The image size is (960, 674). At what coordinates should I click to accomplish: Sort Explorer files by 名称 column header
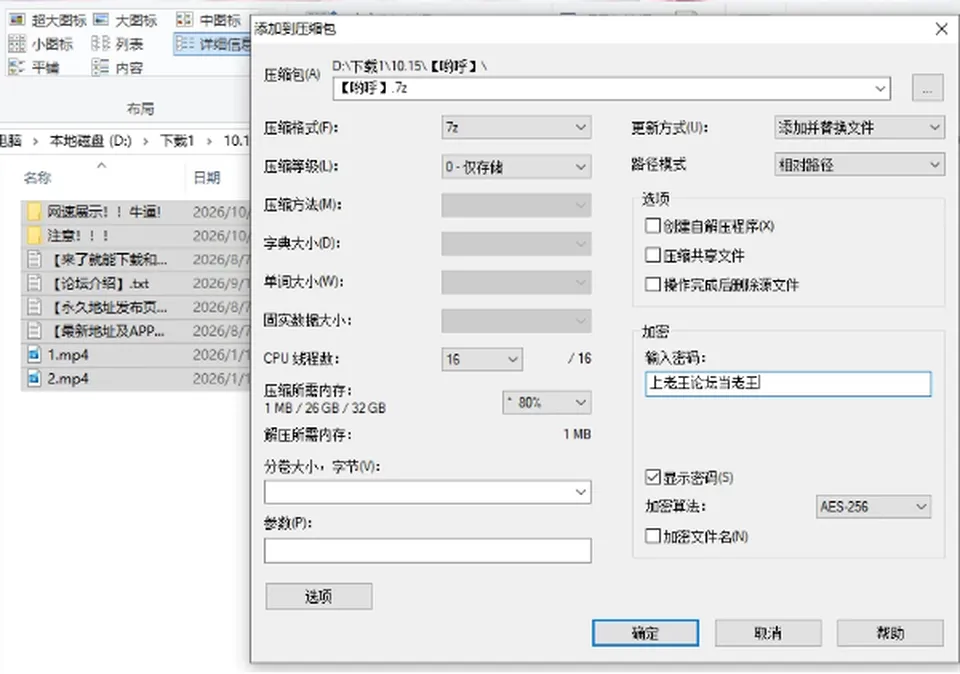(x=37, y=178)
